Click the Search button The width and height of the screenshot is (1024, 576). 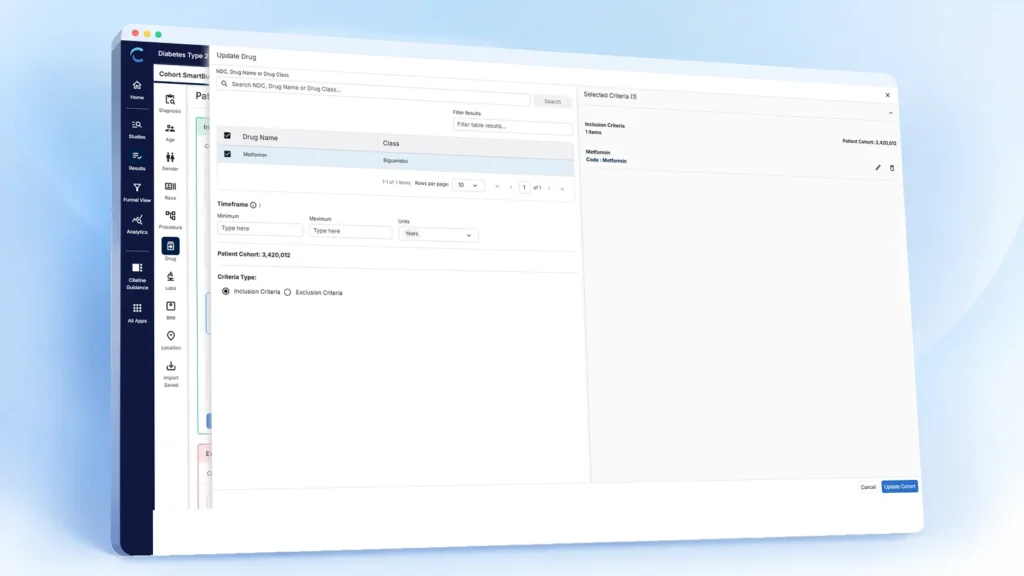[552, 101]
